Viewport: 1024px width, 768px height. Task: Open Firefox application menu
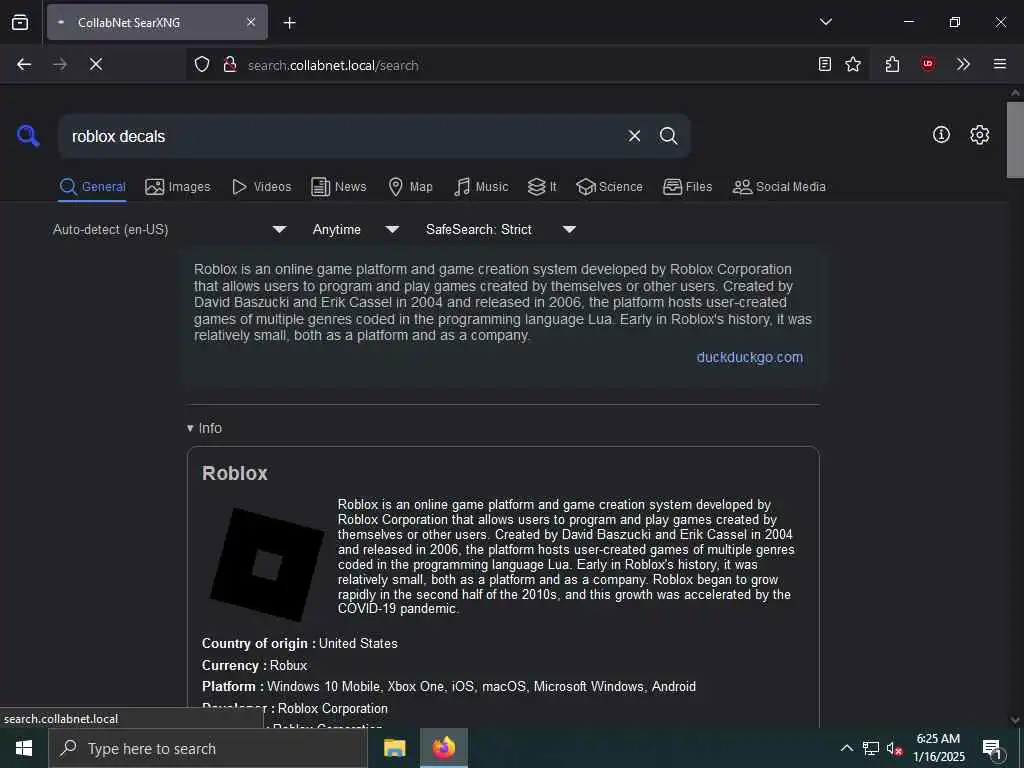pos(1000,64)
